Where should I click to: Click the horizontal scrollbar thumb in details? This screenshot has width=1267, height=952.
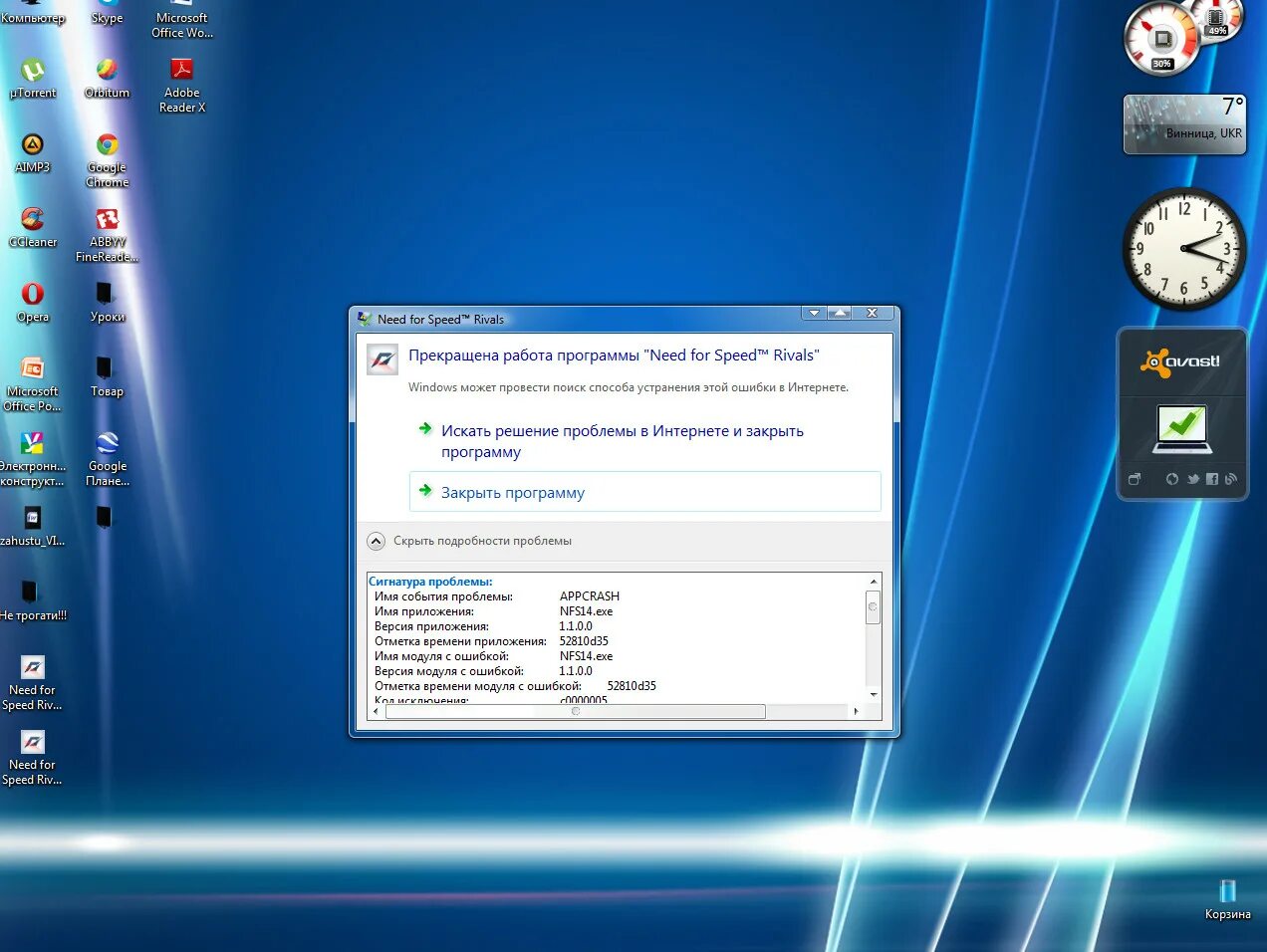[575, 711]
